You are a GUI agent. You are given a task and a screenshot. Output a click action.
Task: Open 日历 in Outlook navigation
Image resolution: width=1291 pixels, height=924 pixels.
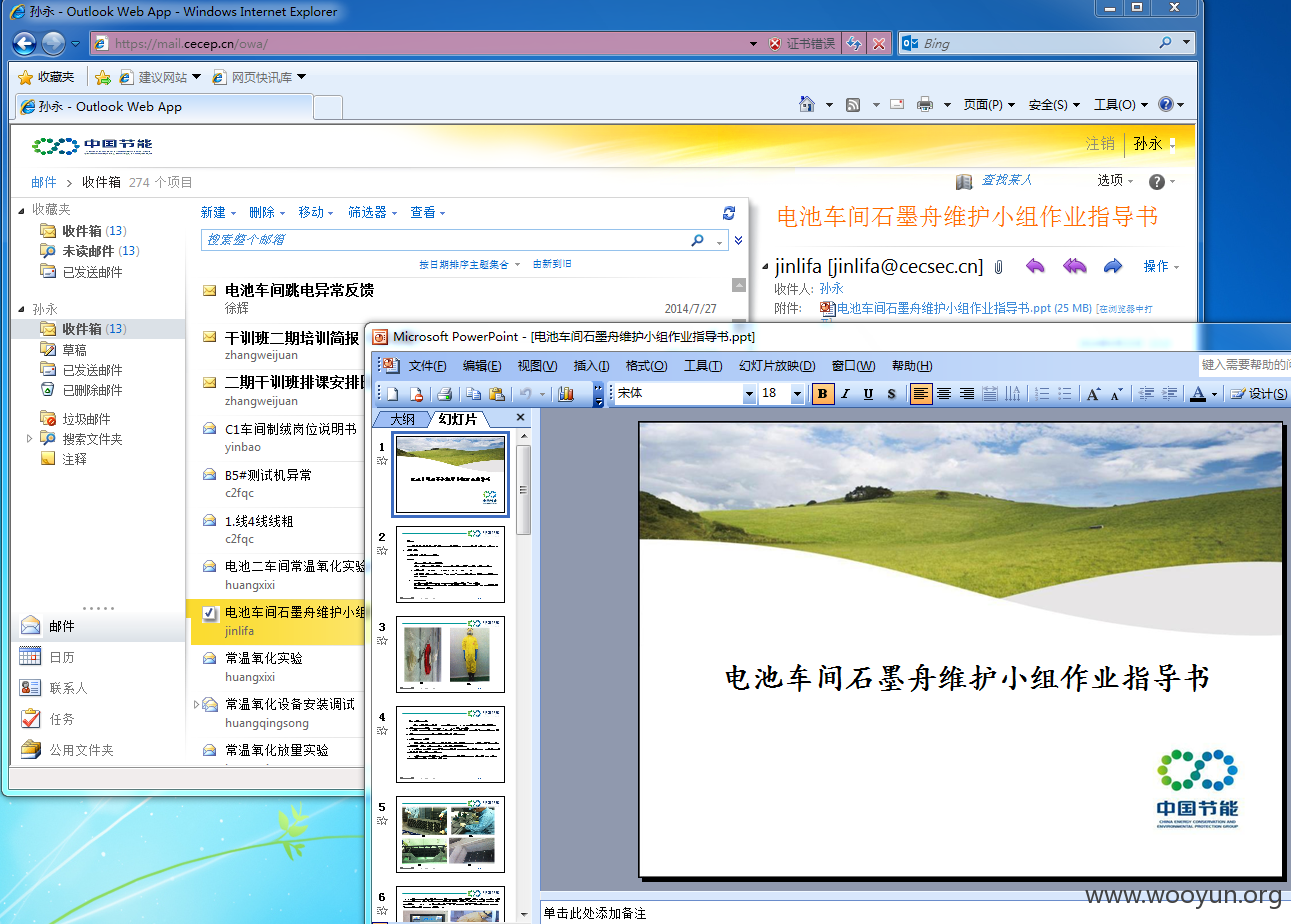62,657
